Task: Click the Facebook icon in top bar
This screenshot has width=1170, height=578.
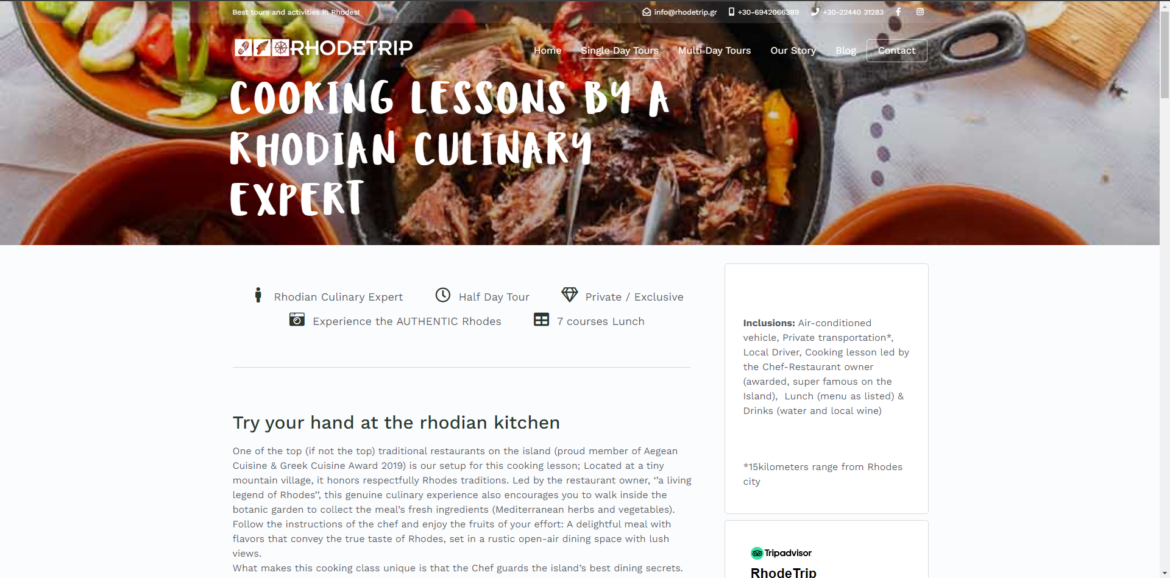Action: click(x=898, y=12)
